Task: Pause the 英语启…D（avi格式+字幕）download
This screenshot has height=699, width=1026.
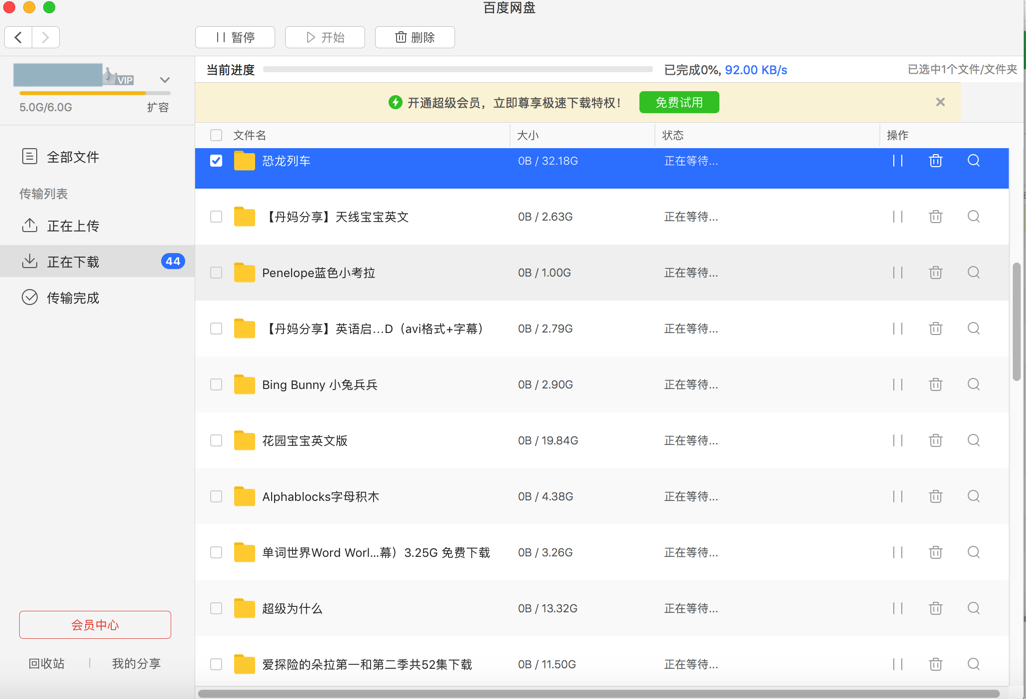Action: 898,329
